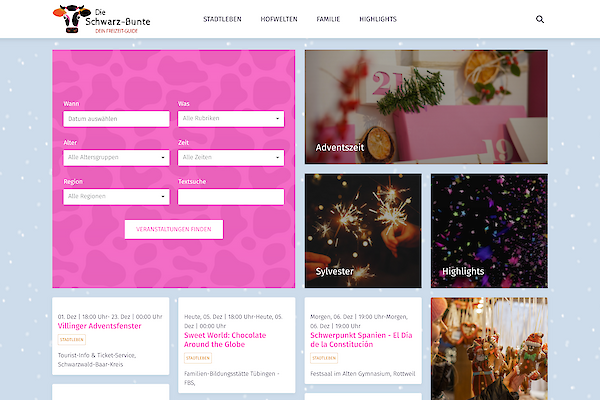Open the Highlights navigation item
Screen dimensions: 600x400
378,19
